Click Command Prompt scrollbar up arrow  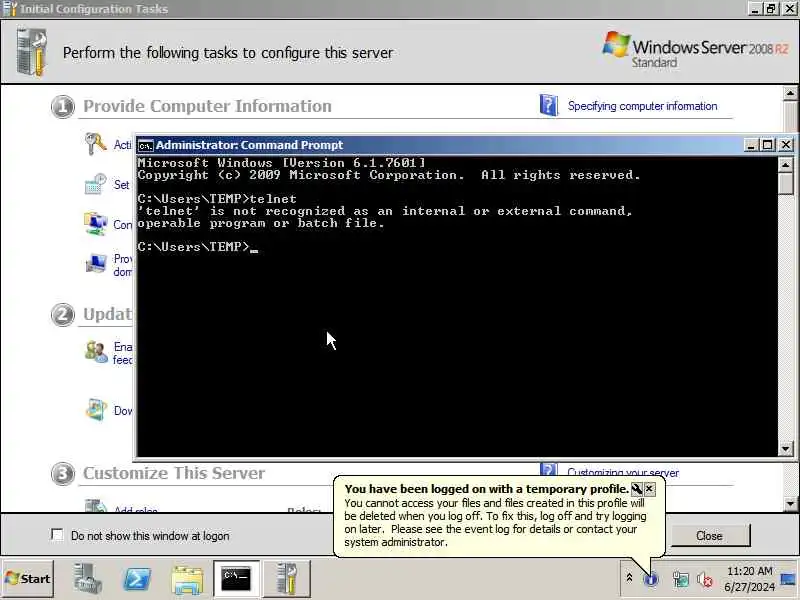786,164
